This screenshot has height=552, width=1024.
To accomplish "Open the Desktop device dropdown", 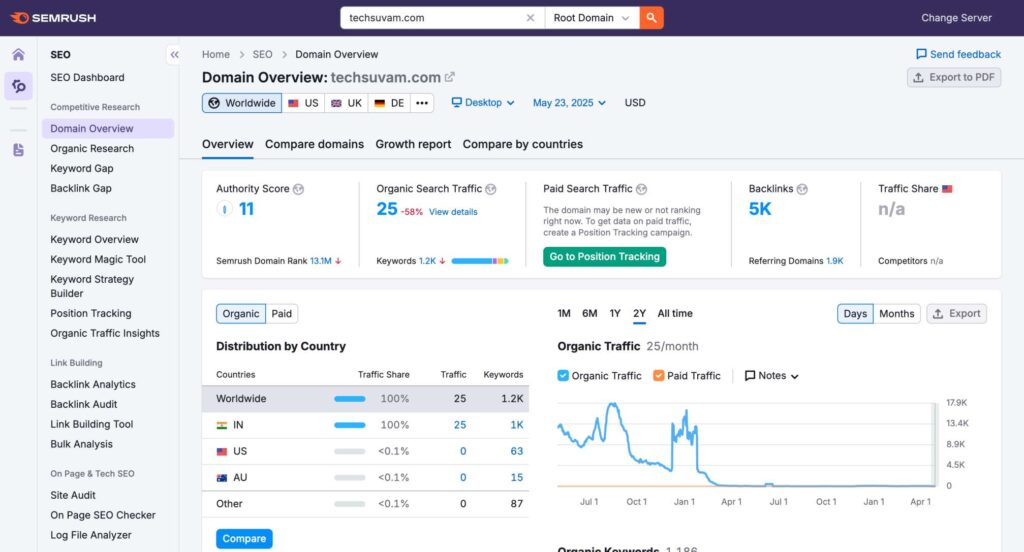I will click(483, 103).
